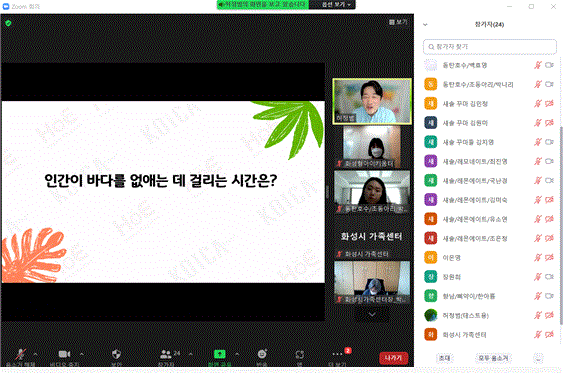Click the 모두 음소거 mute all button

coord(493,358)
